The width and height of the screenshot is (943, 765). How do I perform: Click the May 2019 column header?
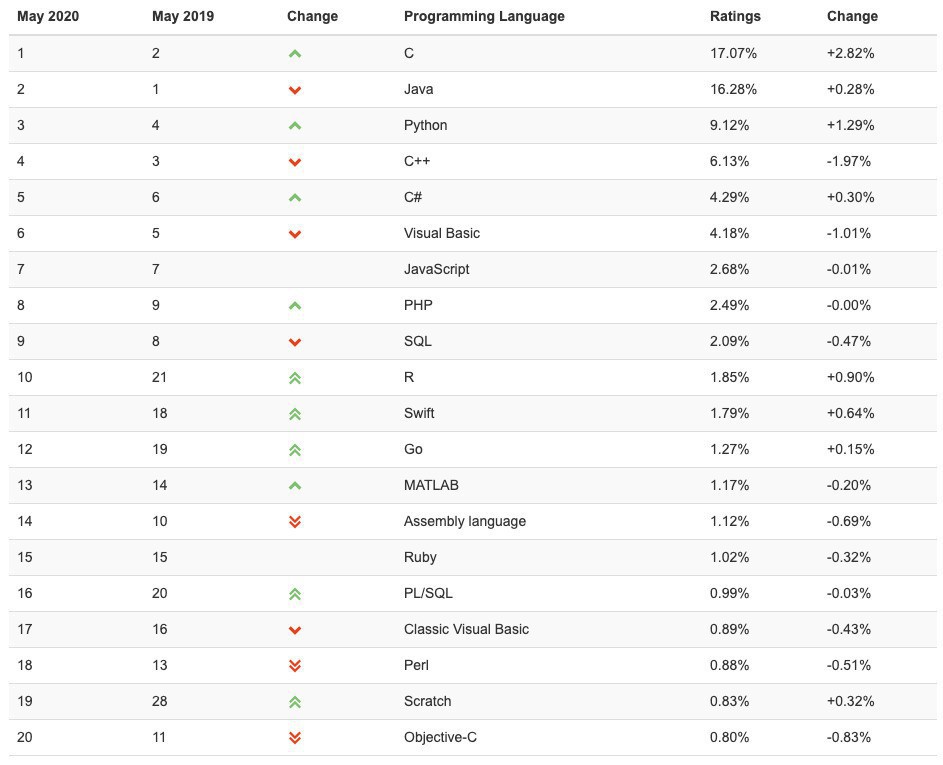point(183,16)
